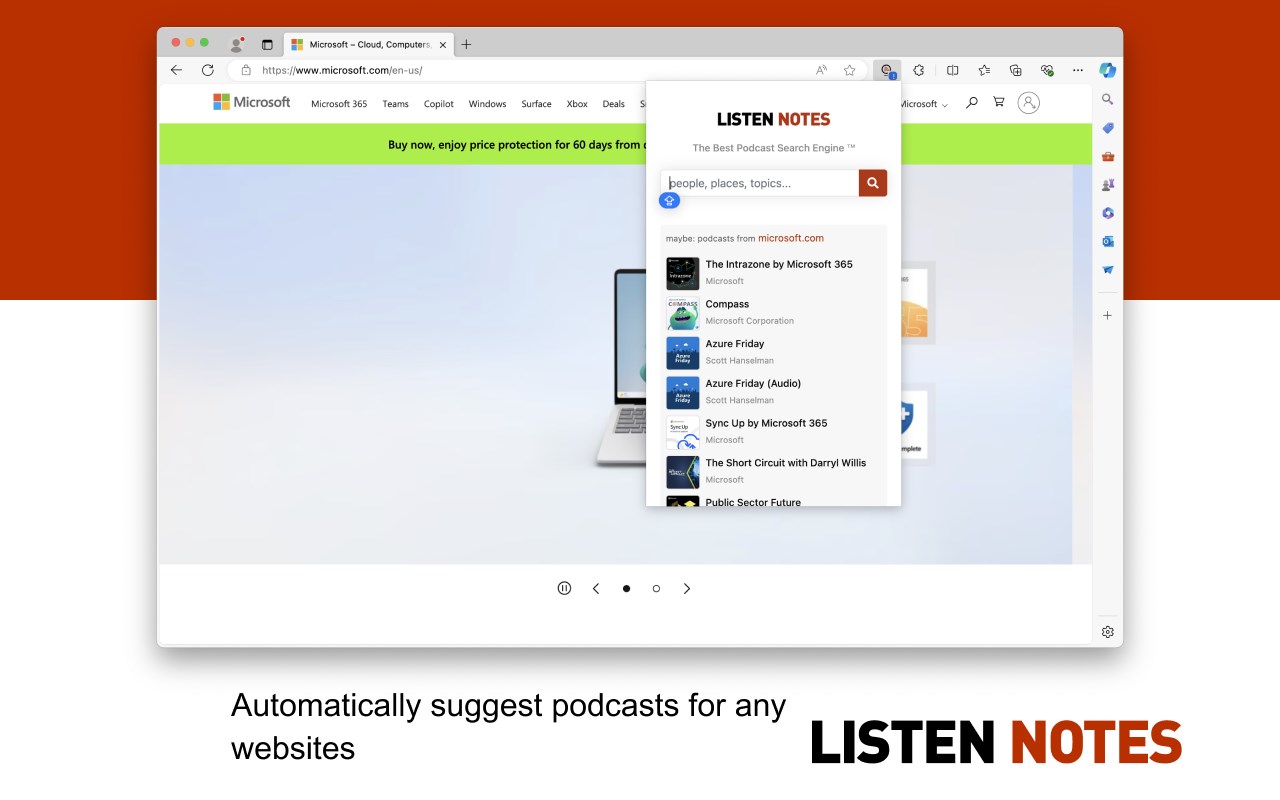
Task: Open sidebar settings gear
Action: [x=1107, y=632]
